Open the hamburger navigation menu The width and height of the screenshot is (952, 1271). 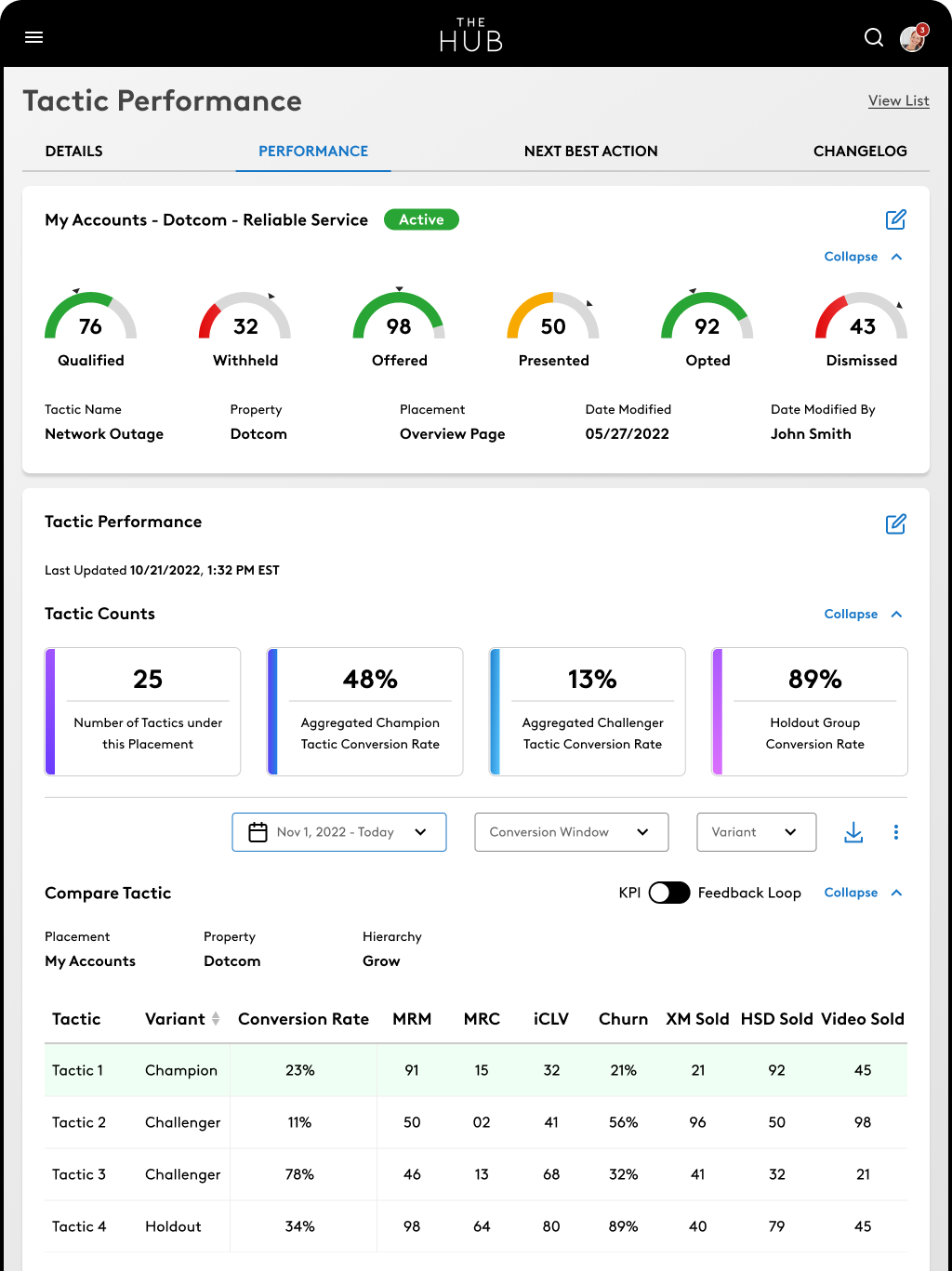33,37
